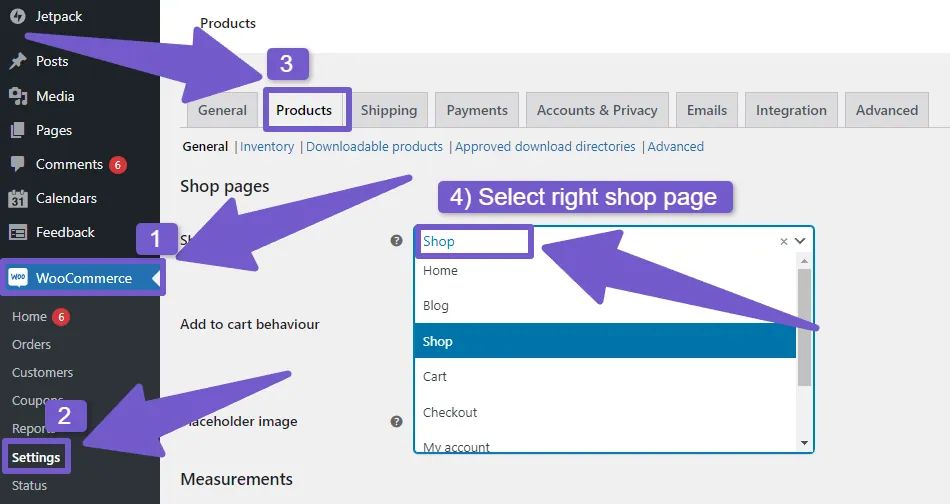Open the Integration settings tab

click(x=791, y=110)
